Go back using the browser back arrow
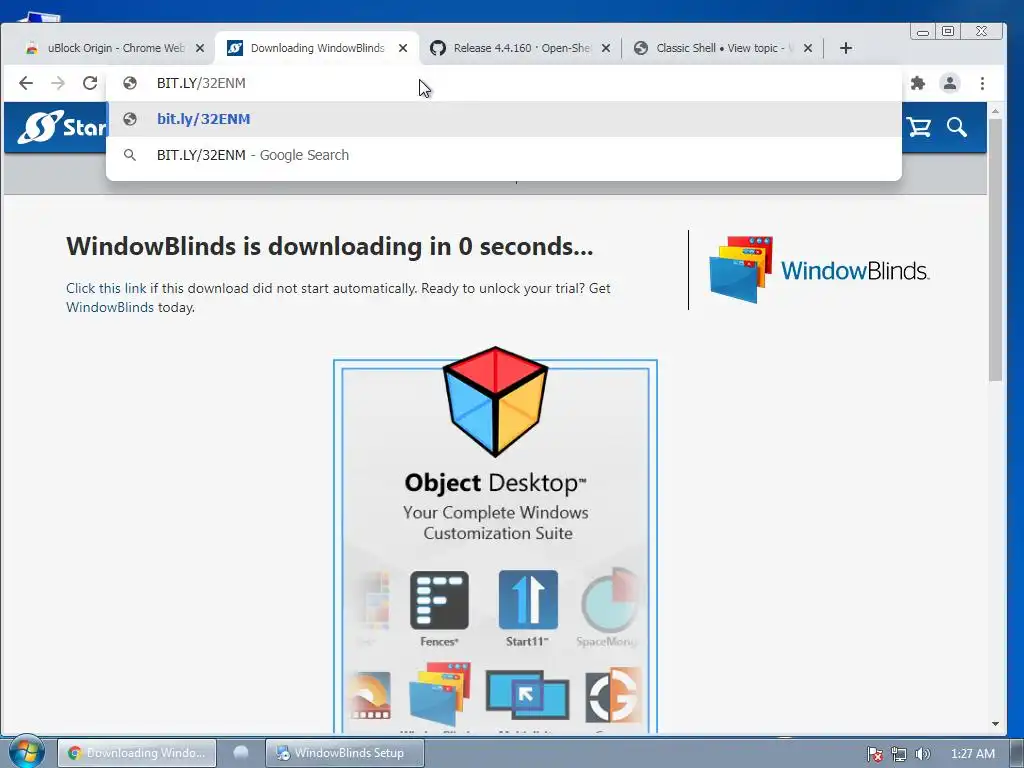1024x768 pixels. (25, 83)
